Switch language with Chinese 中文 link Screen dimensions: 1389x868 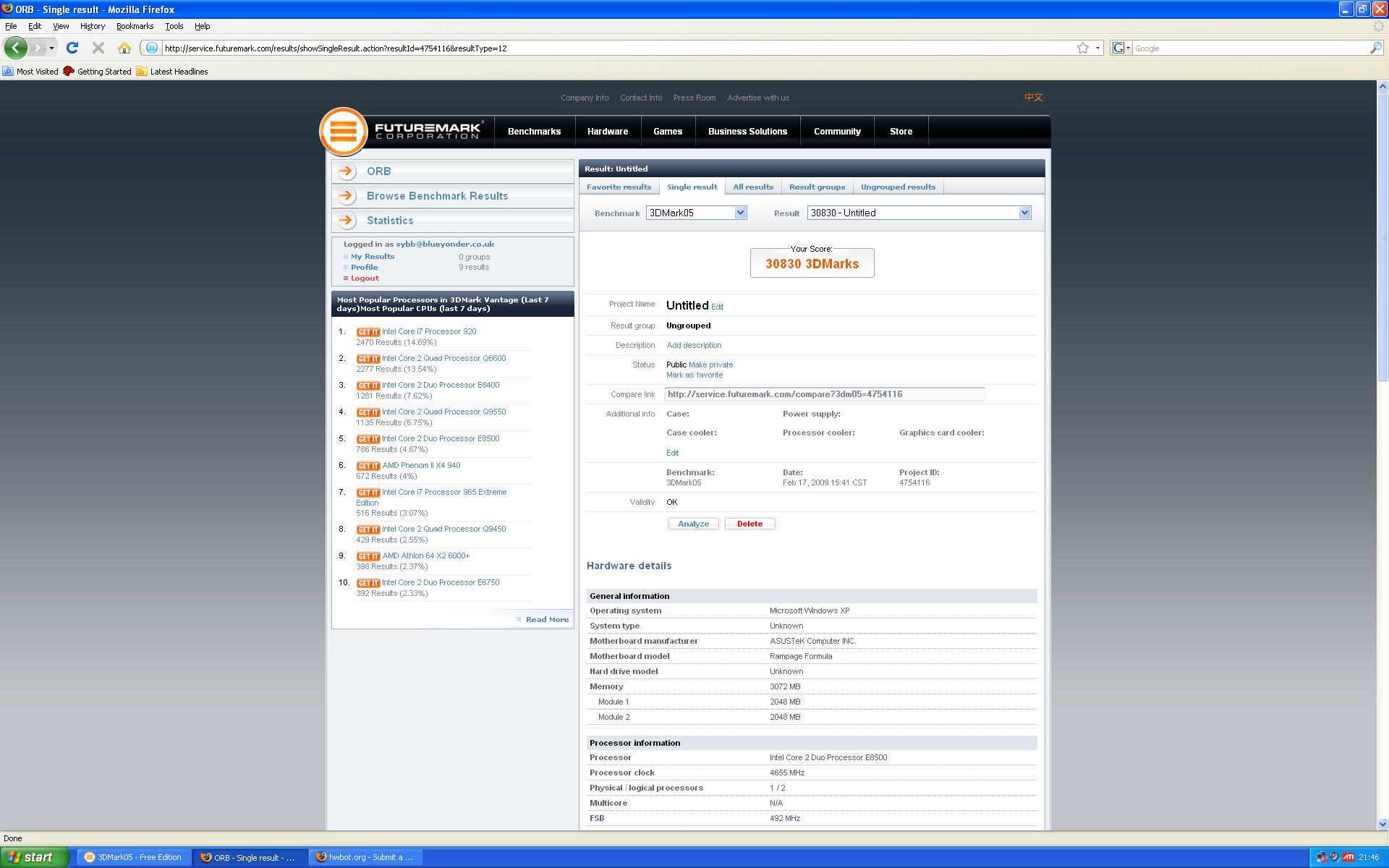pyautogui.click(x=1033, y=97)
